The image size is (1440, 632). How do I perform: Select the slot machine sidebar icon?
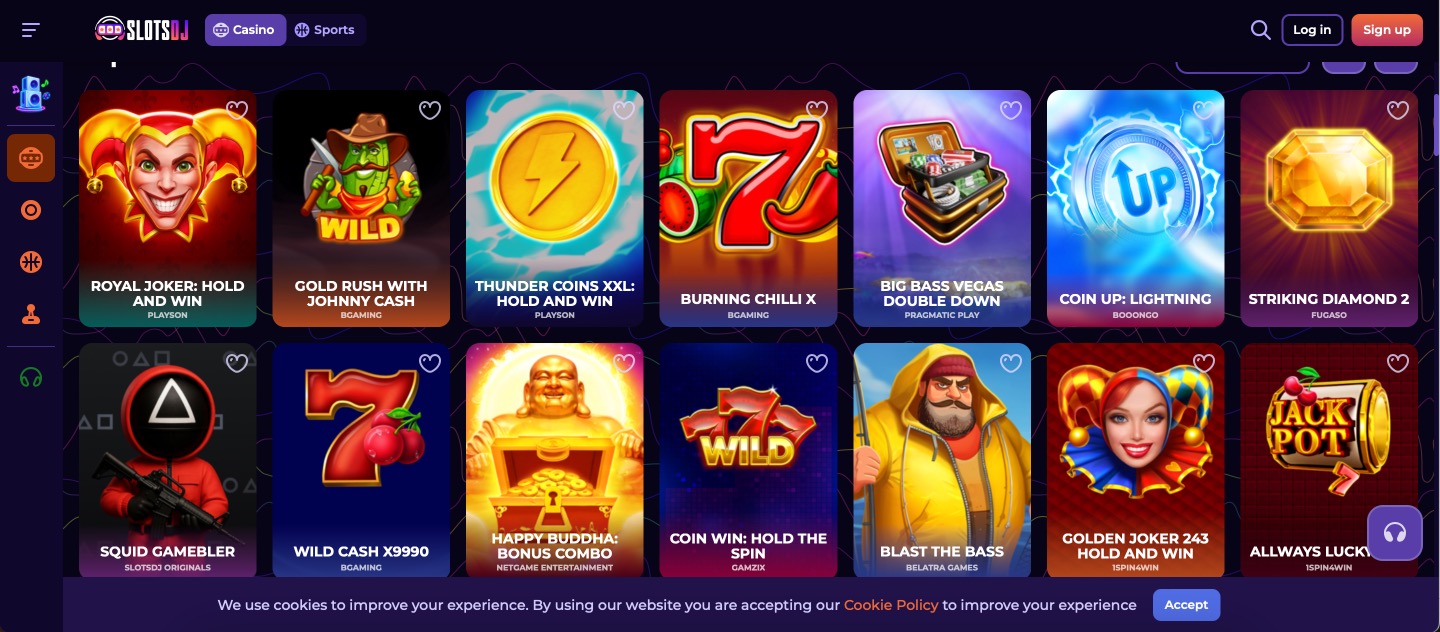pos(31,158)
